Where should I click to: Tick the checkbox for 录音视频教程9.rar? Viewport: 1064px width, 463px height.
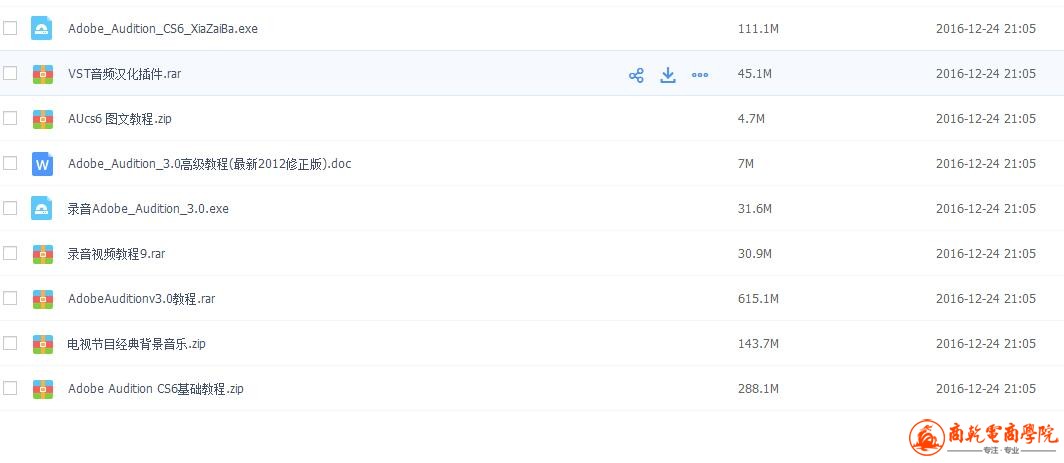click(10, 253)
